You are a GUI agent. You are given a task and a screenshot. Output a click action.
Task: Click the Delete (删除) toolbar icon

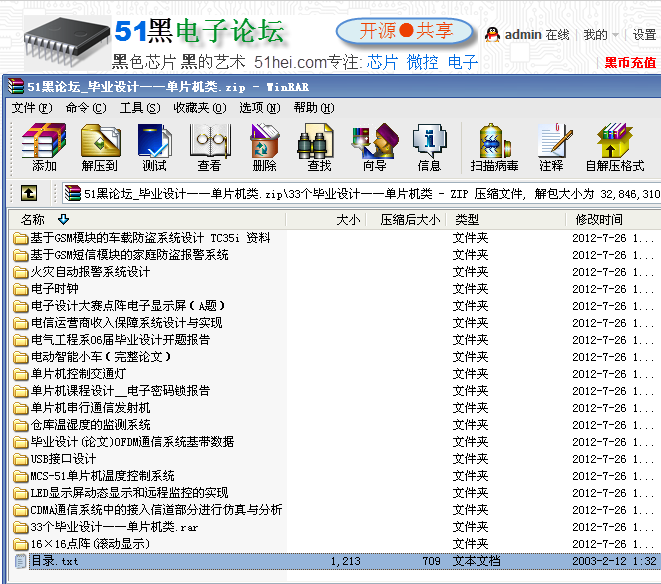pyautogui.click(x=264, y=140)
